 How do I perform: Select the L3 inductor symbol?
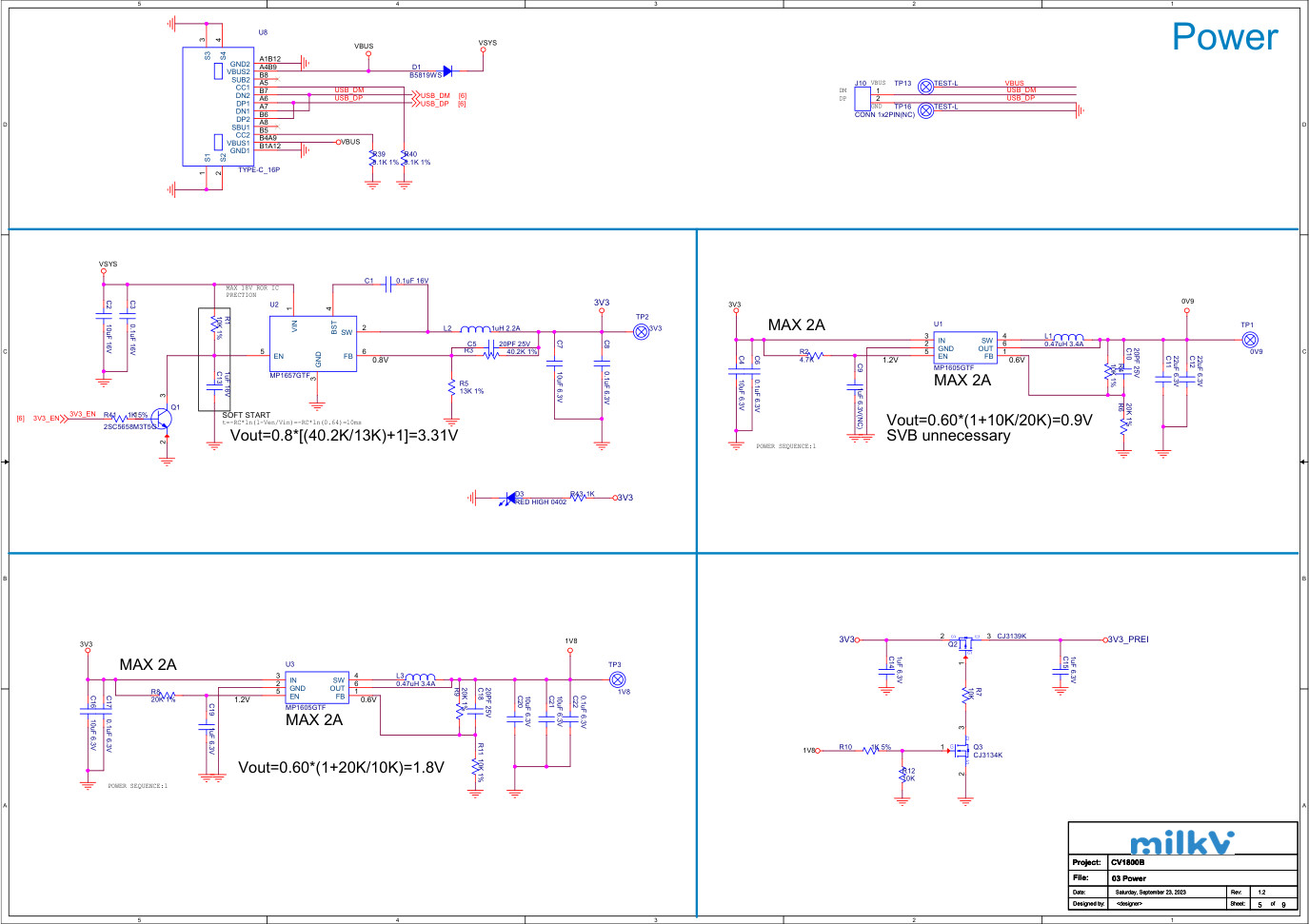pos(420,677)
